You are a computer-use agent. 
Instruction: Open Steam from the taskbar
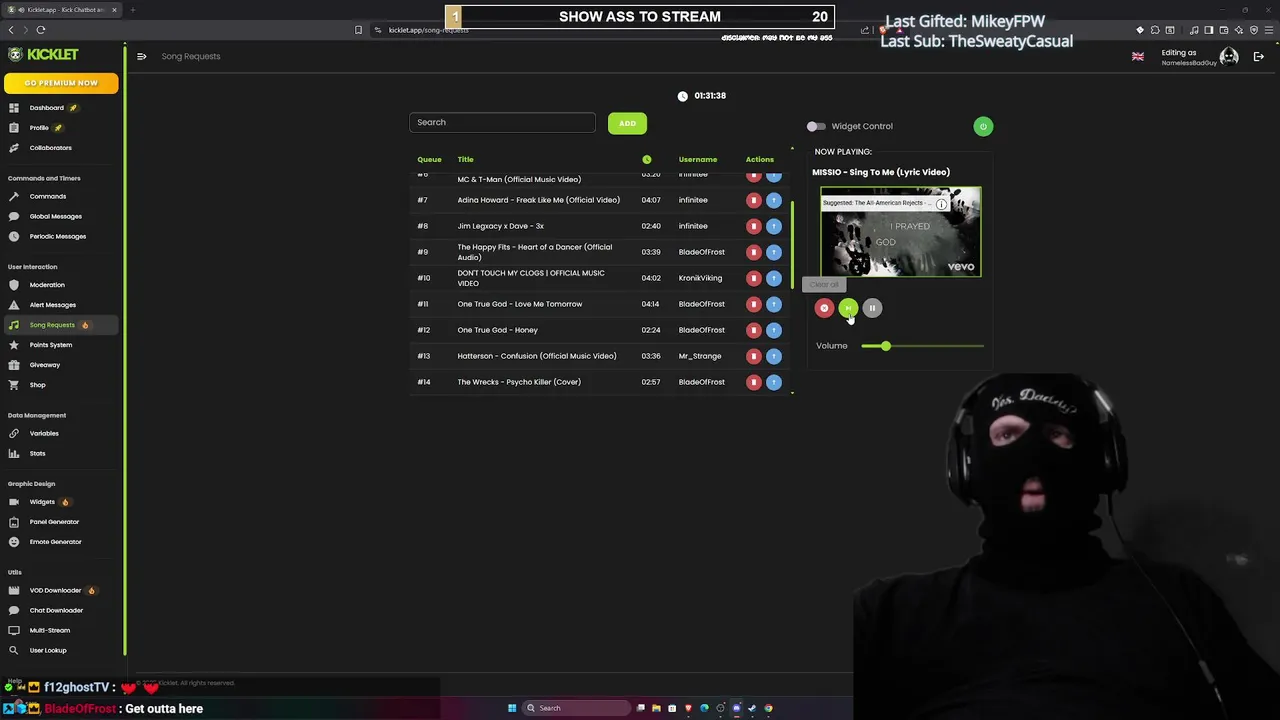click(752, 708)
